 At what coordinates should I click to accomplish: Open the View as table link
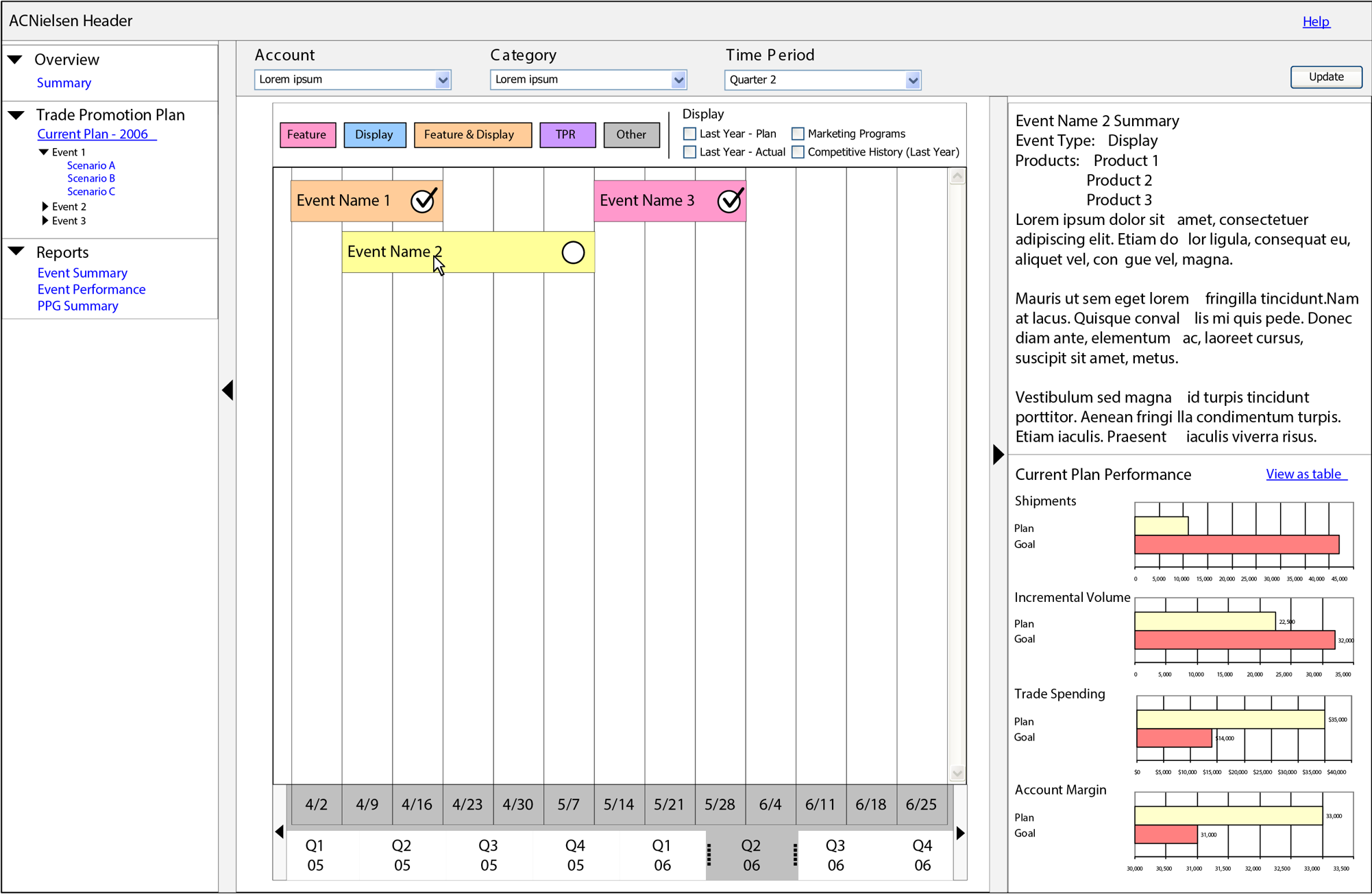[x=1305, y=474]
